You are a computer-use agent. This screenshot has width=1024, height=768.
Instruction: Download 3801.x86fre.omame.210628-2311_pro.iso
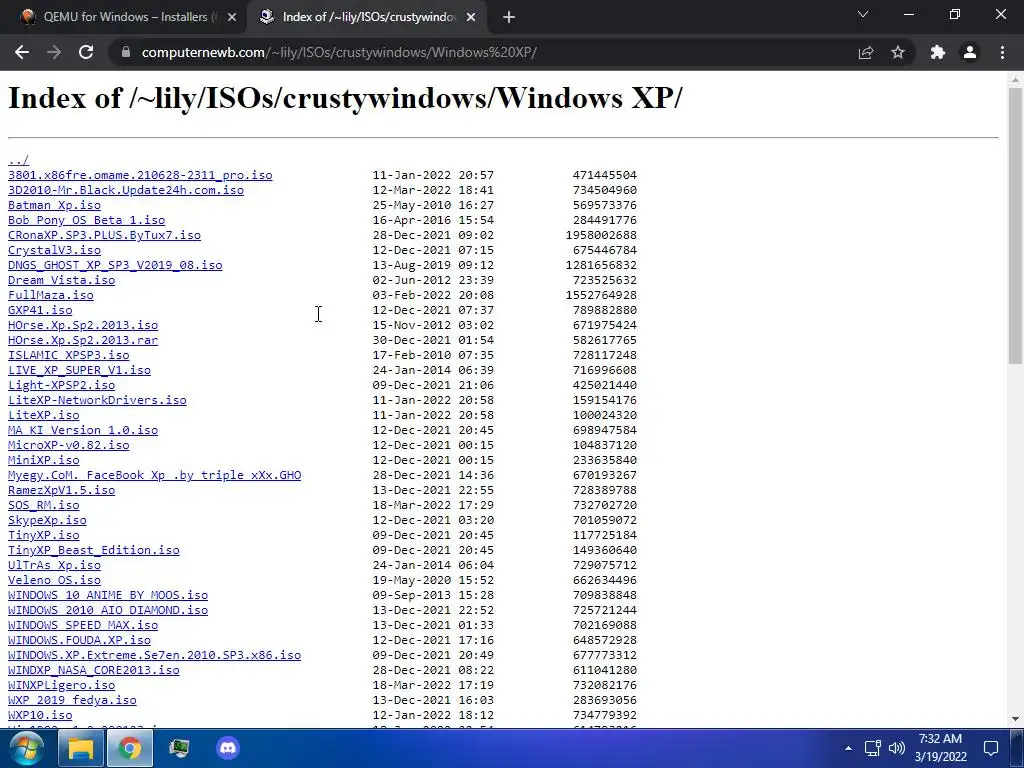click(140, 175)
